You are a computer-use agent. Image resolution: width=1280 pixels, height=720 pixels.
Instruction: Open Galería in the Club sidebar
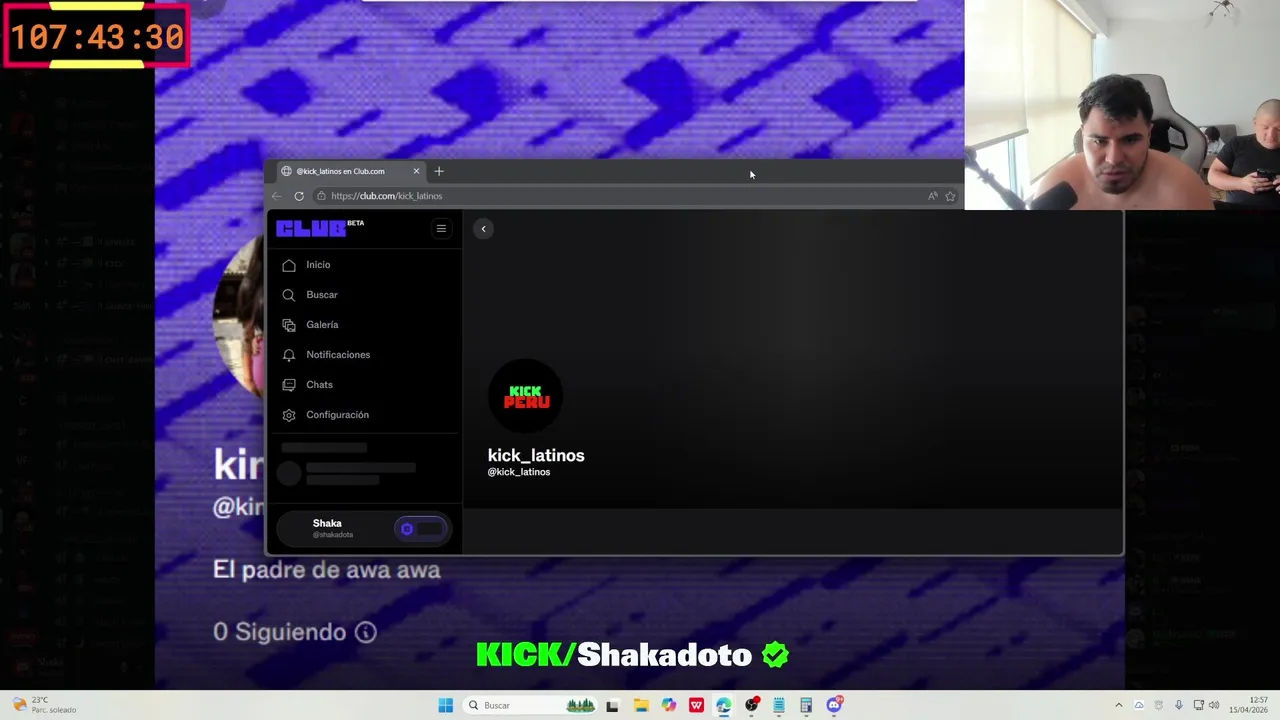pyautogui.click(x=322, y=325)
